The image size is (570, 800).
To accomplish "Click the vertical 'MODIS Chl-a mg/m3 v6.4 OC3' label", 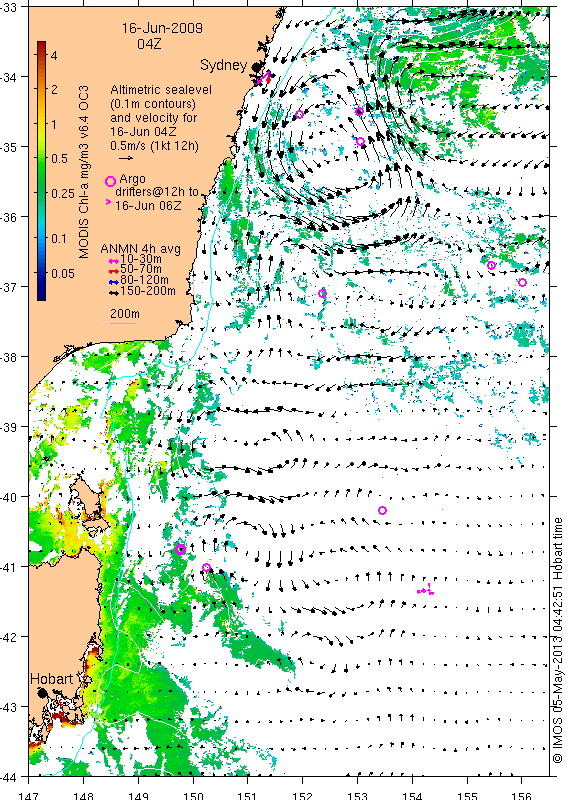I will click(x=84, y=172).
